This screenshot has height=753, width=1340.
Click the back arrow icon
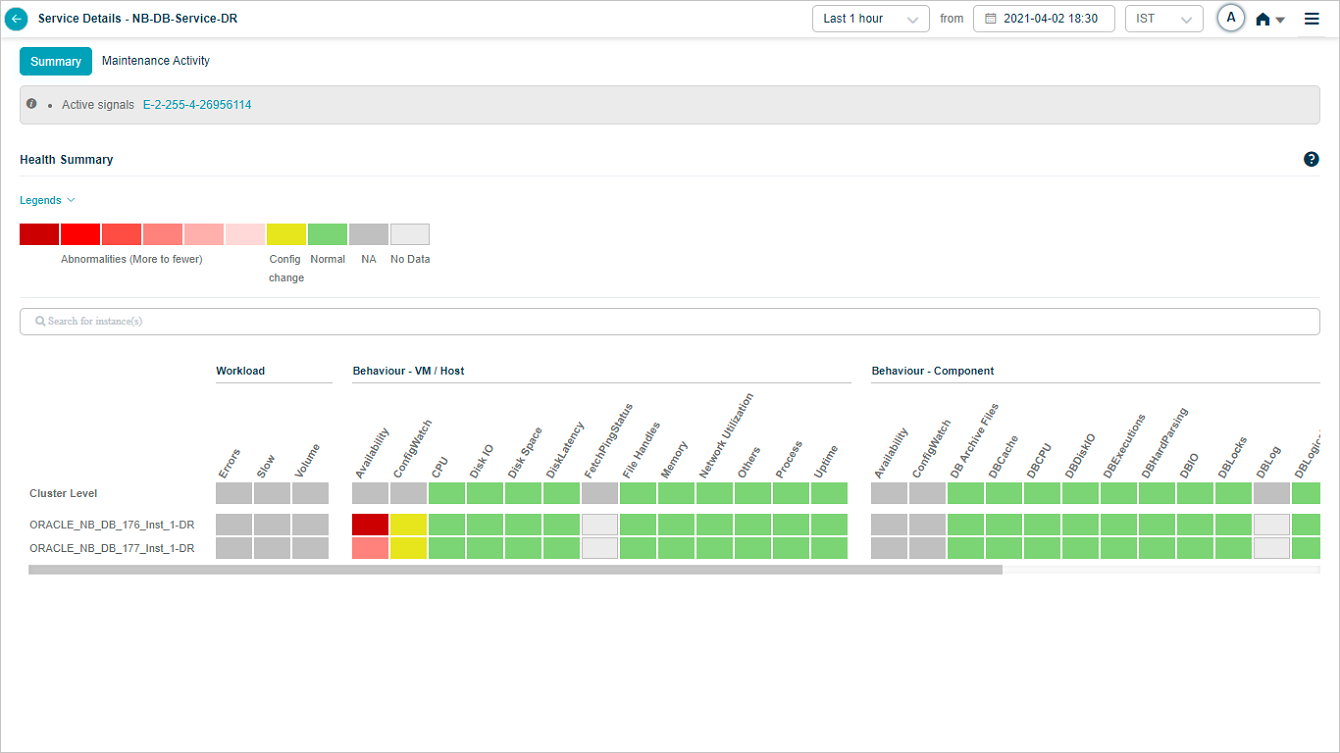click(17, 19)
